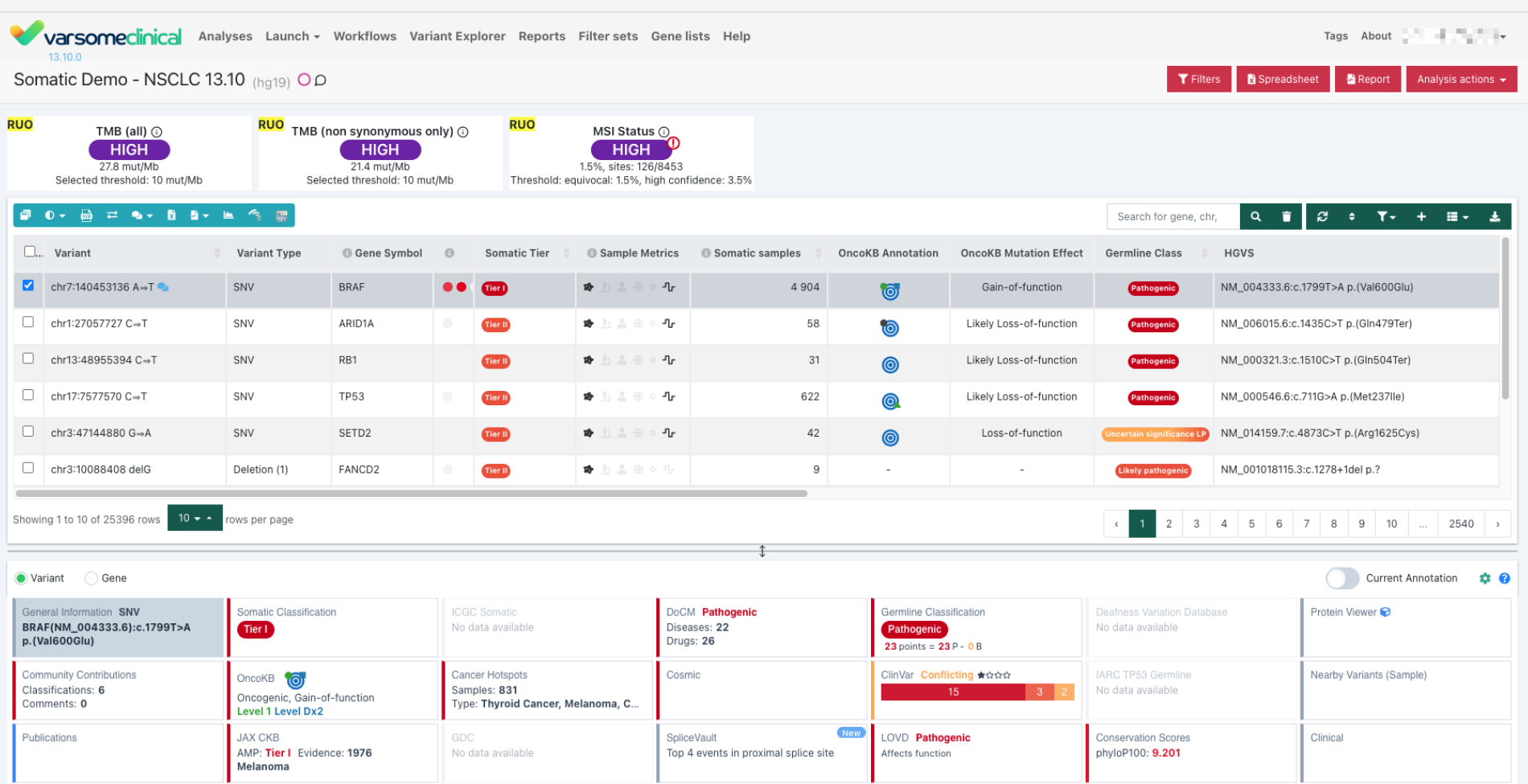Viewport: 1528px width, 784px height.
Task: Open the Variant Explorer menu
Action: pos(457,36)
